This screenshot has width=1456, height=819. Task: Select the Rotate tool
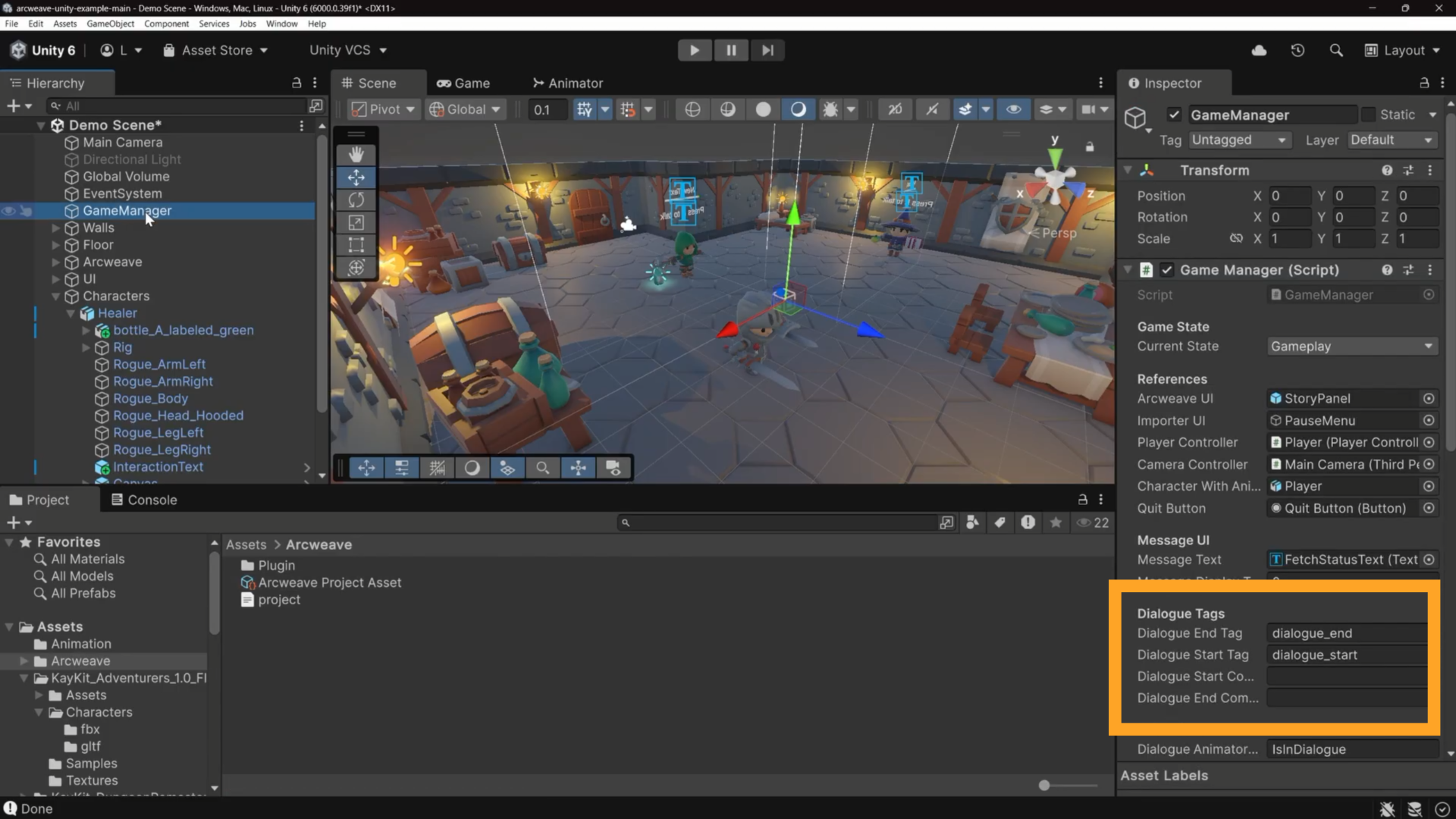coord(356,199)
